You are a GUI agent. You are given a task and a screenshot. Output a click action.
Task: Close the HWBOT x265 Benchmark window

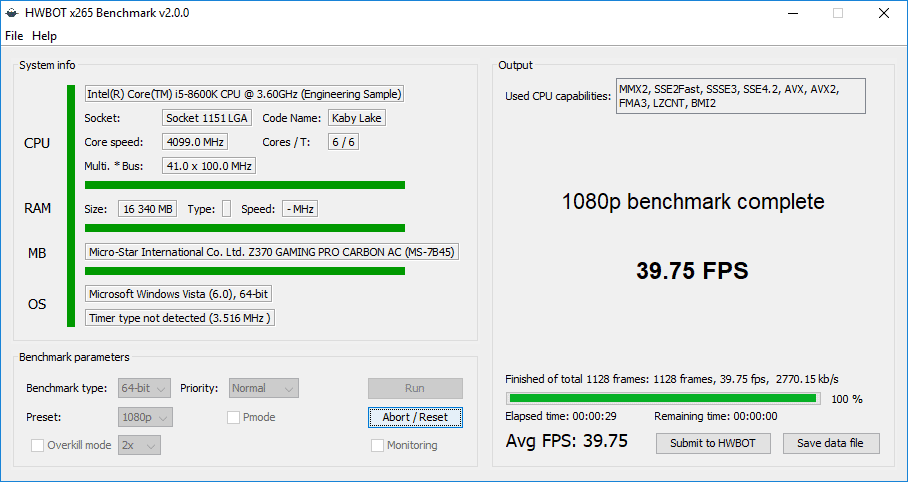coord(884,13)
